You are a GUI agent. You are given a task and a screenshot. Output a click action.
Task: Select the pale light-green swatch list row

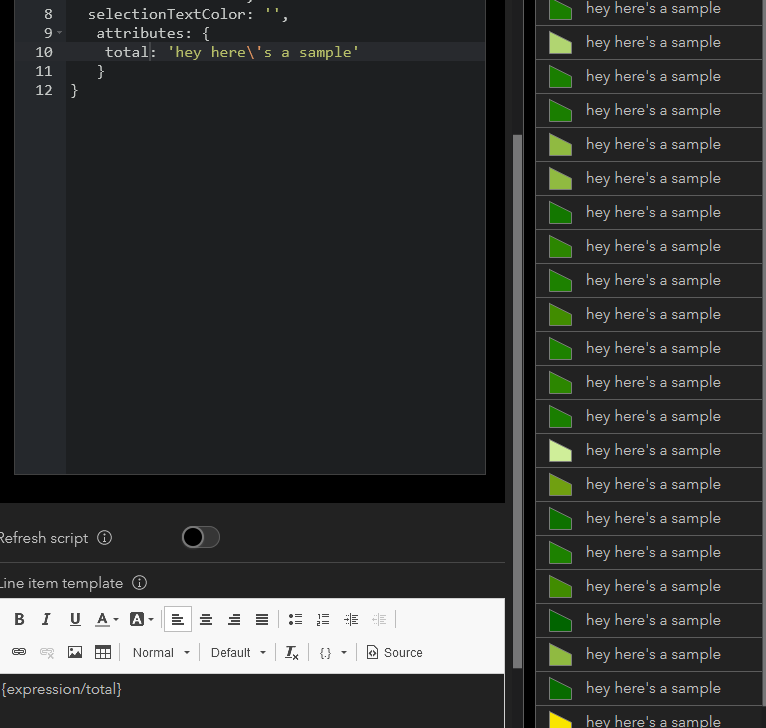click(x=650, y=450)
